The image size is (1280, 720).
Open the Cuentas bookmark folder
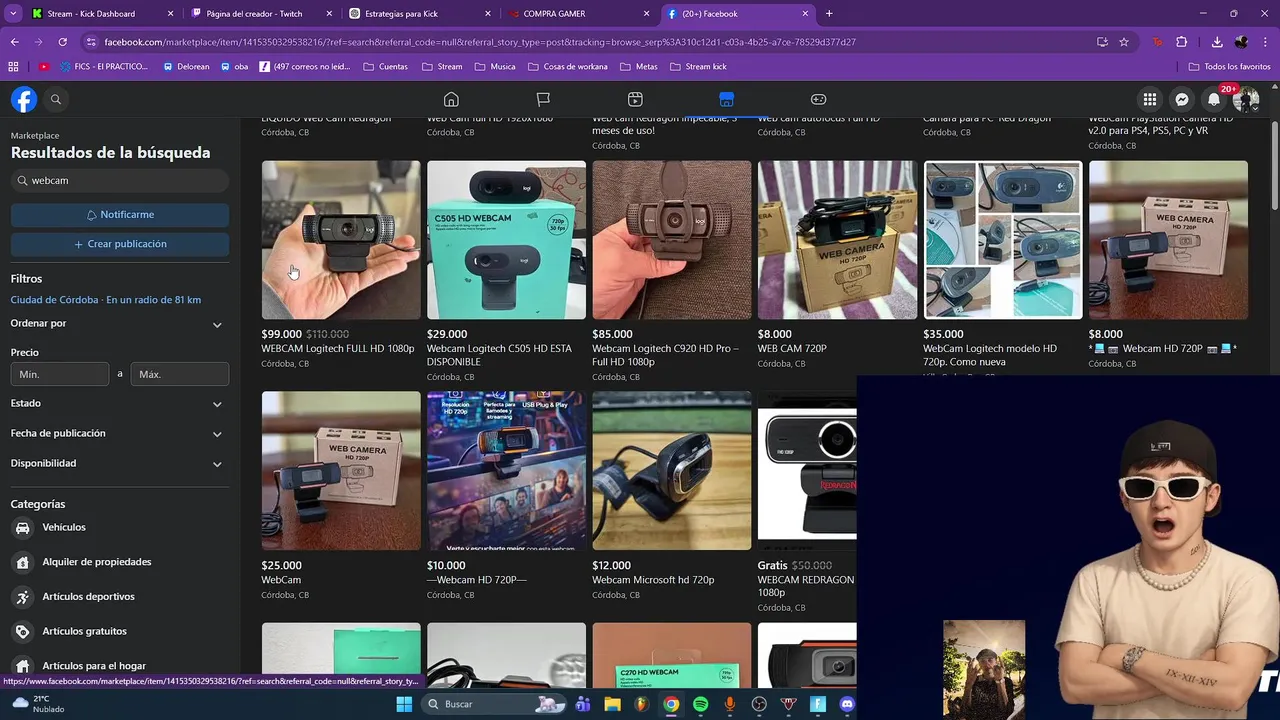click(385, 67)
